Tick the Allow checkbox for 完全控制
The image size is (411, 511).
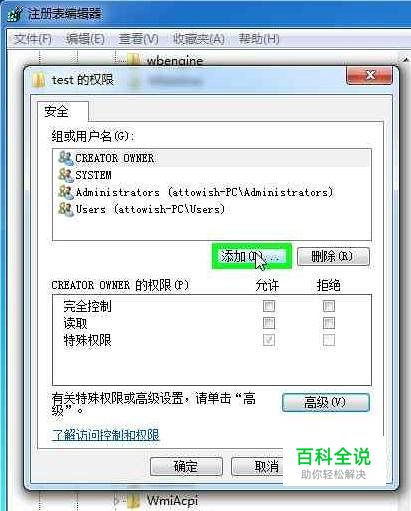tap(269, 306)
